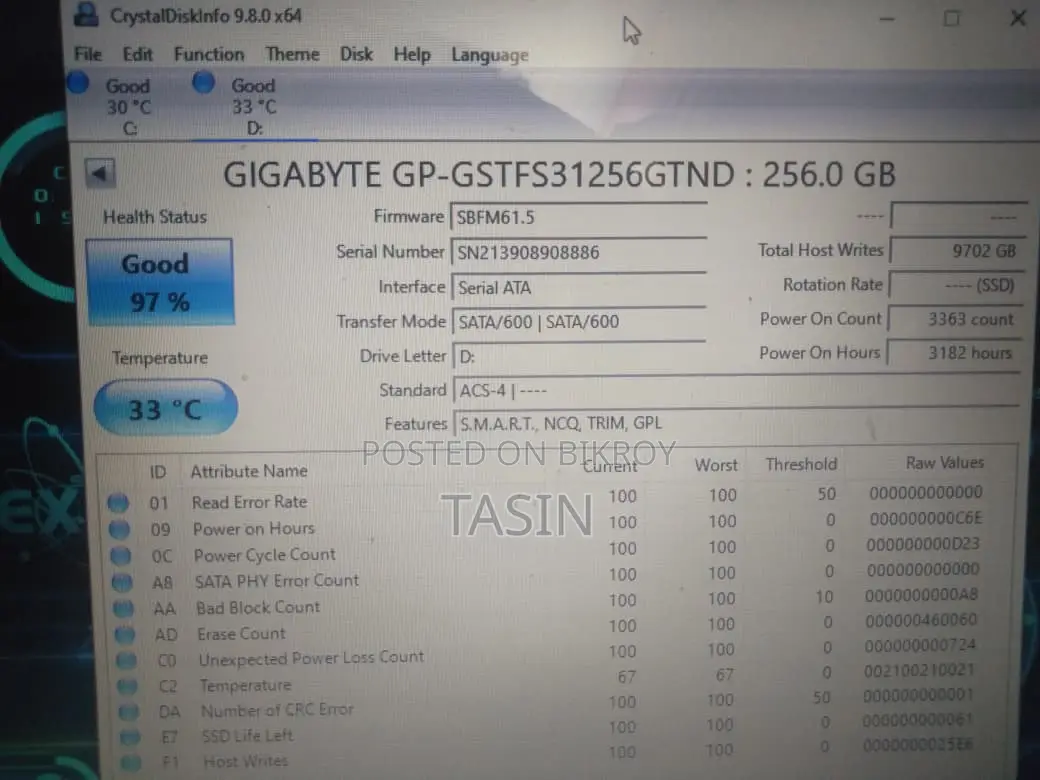Click the status dot for Power Cycle Count

click(121, 555)
